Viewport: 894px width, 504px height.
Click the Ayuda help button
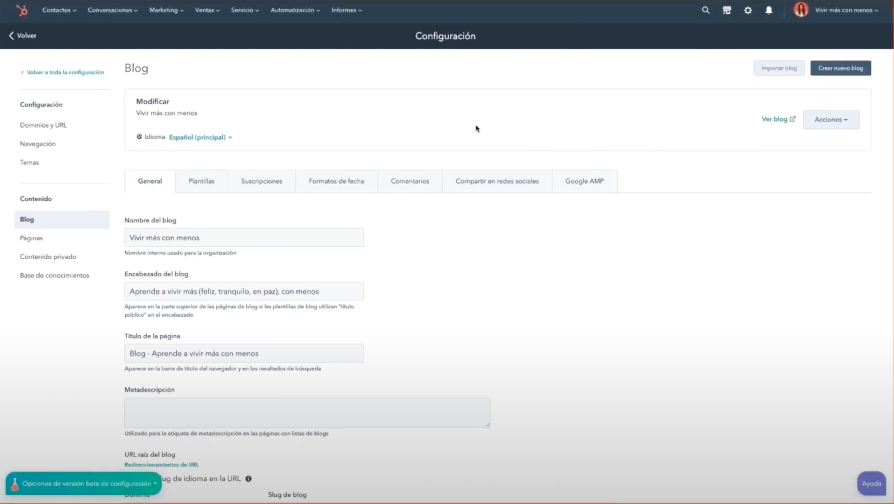[x=871, y=483]
